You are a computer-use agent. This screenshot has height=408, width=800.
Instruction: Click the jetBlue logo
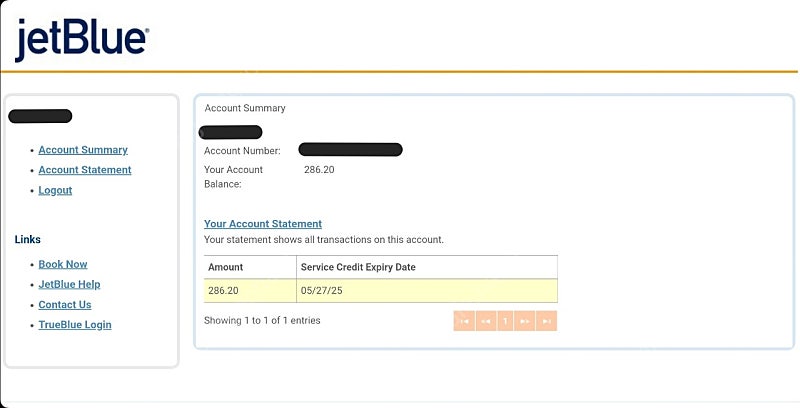tap(82, 40)
